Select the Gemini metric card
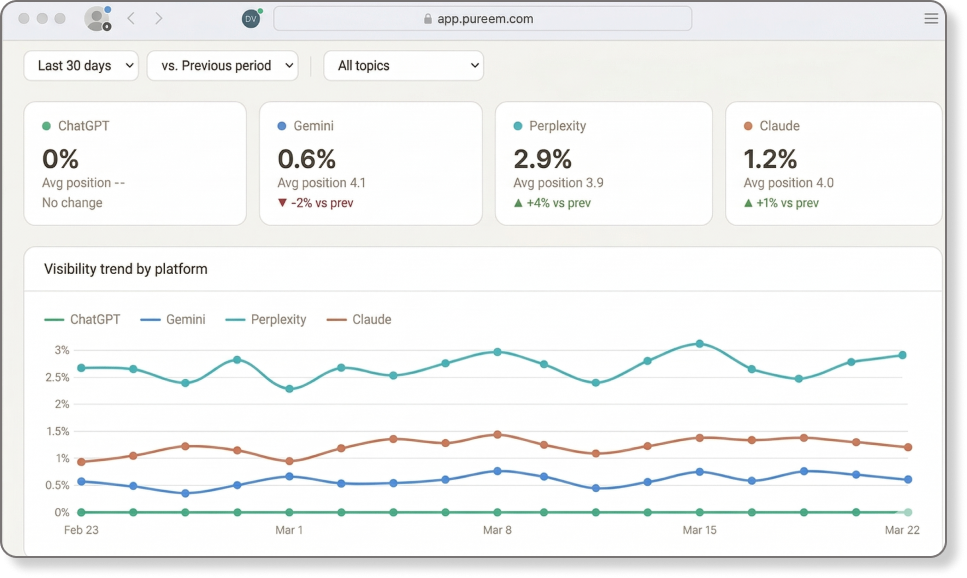Image resolution: width=967 pixels, height=578 pixels. point(371,162)
